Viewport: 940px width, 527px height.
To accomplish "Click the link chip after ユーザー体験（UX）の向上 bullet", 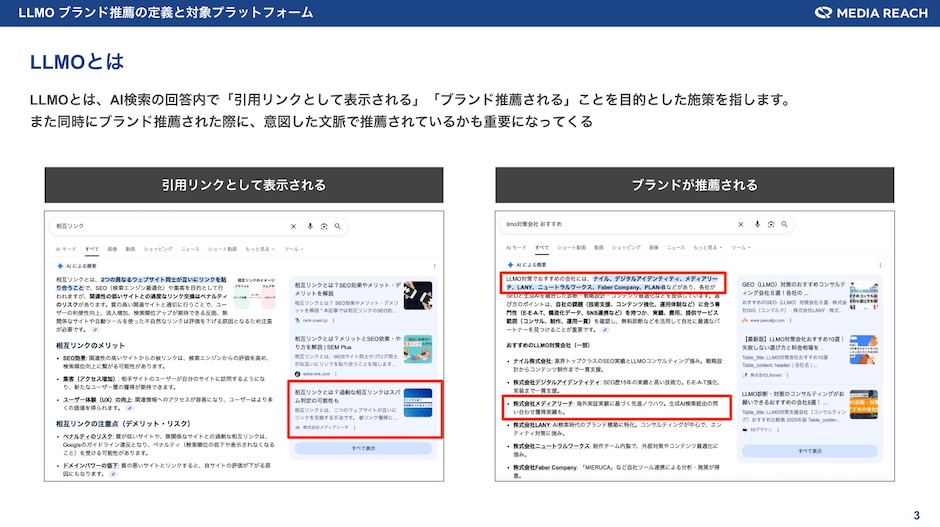I will click(x=129, y=408).
